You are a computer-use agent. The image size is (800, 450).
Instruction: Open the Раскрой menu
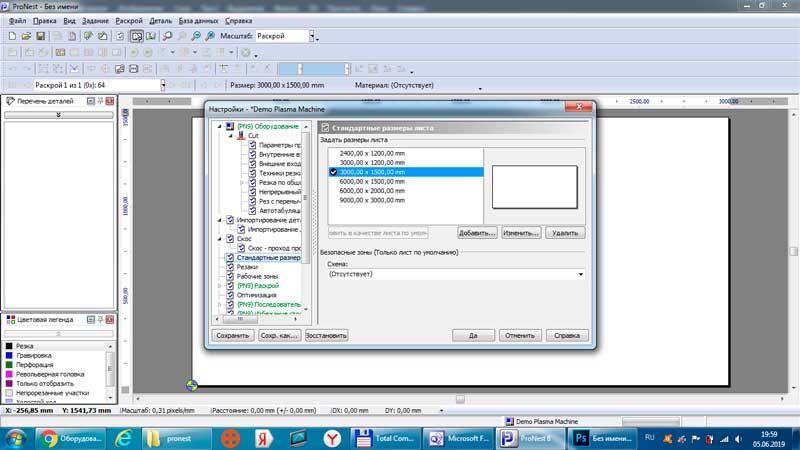coord(129,21)
